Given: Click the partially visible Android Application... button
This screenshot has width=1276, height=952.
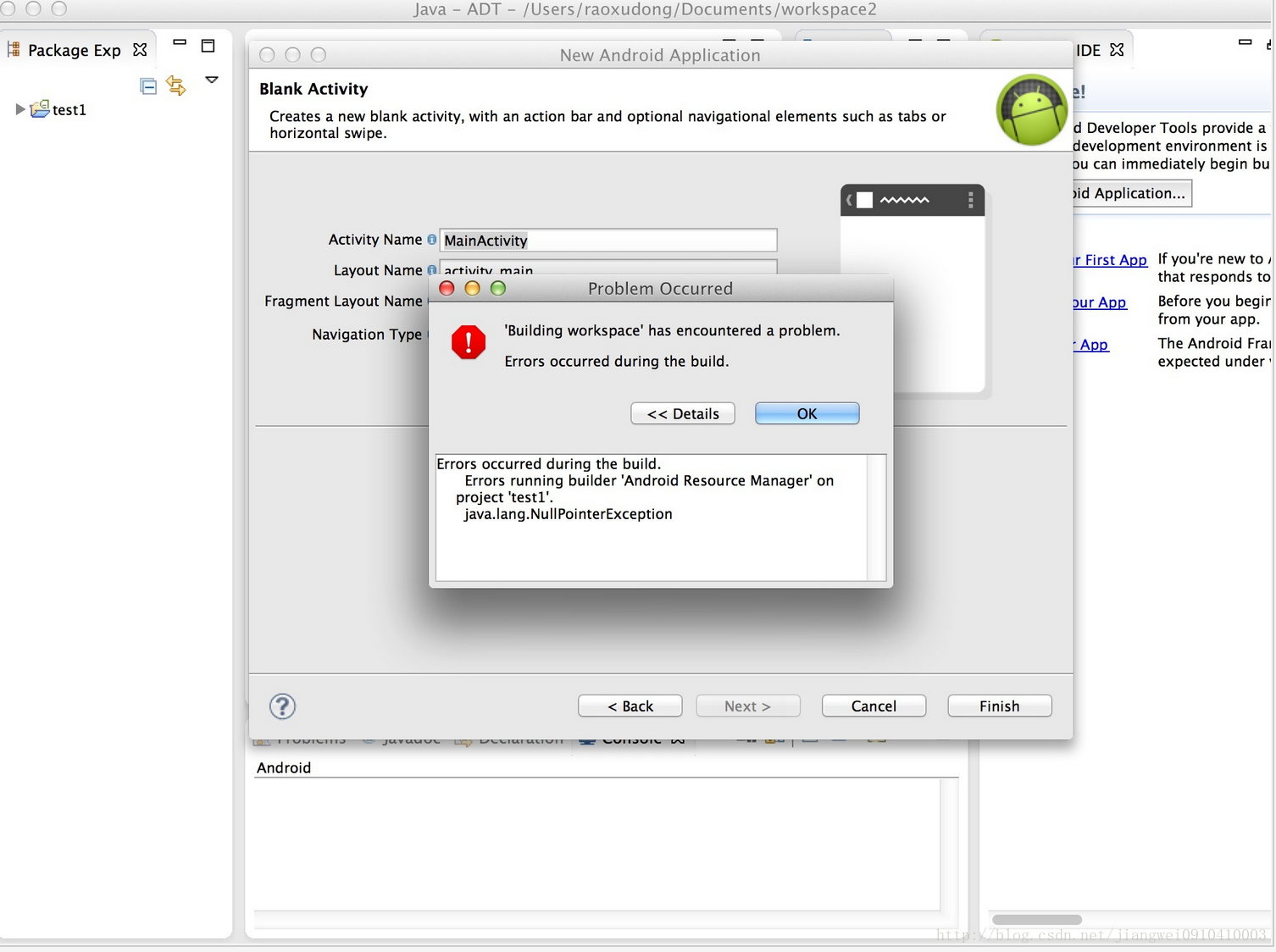Looking at the screenshot, I should pos(1132,193).
